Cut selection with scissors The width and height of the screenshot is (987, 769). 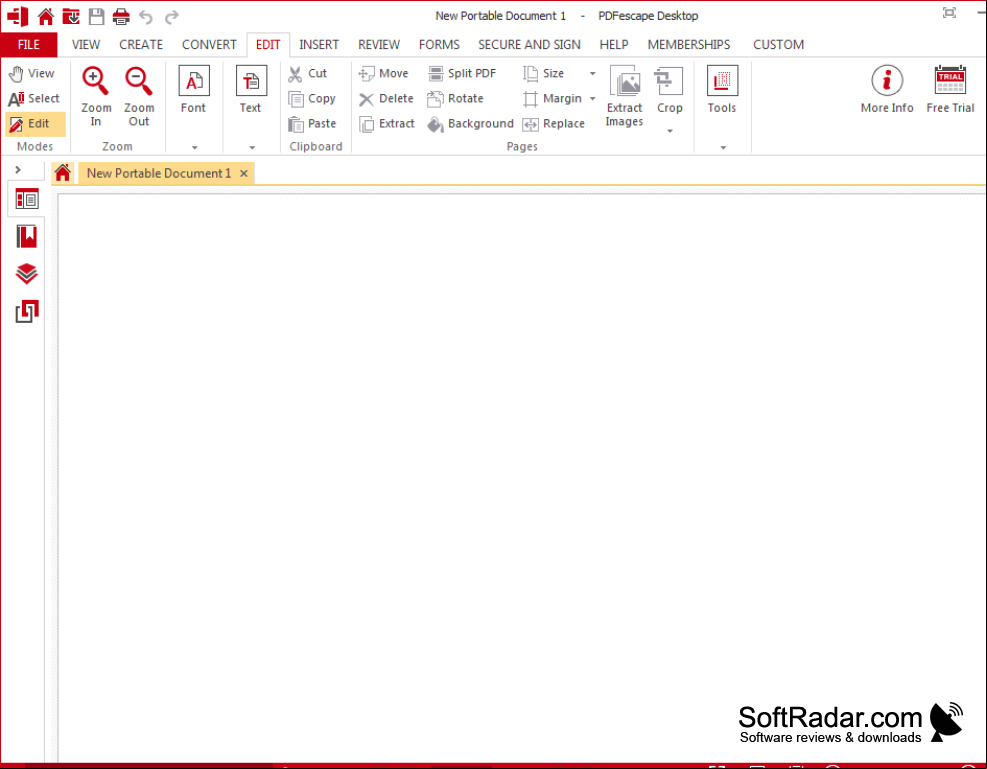tap(308, 74)
